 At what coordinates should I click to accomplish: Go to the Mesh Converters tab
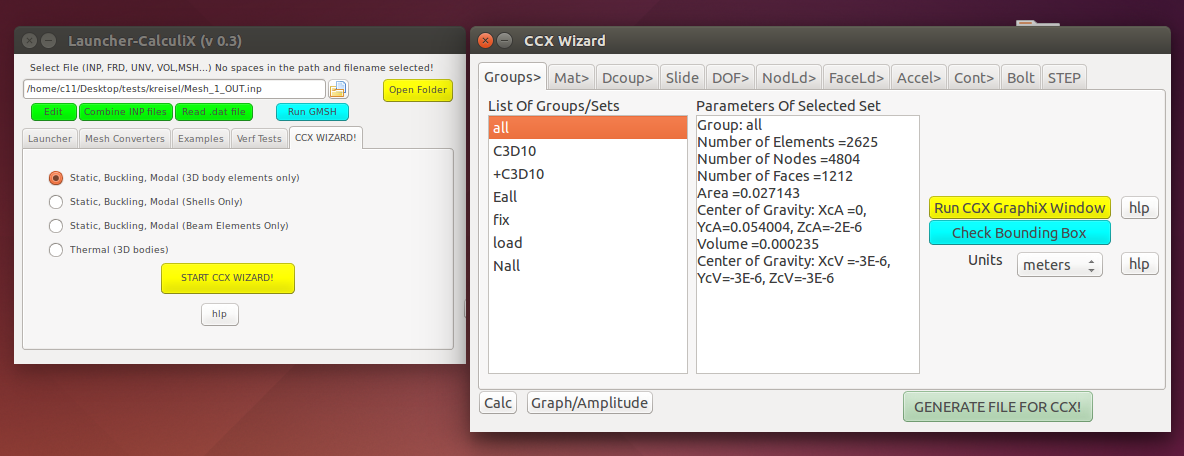click(125, 138)
